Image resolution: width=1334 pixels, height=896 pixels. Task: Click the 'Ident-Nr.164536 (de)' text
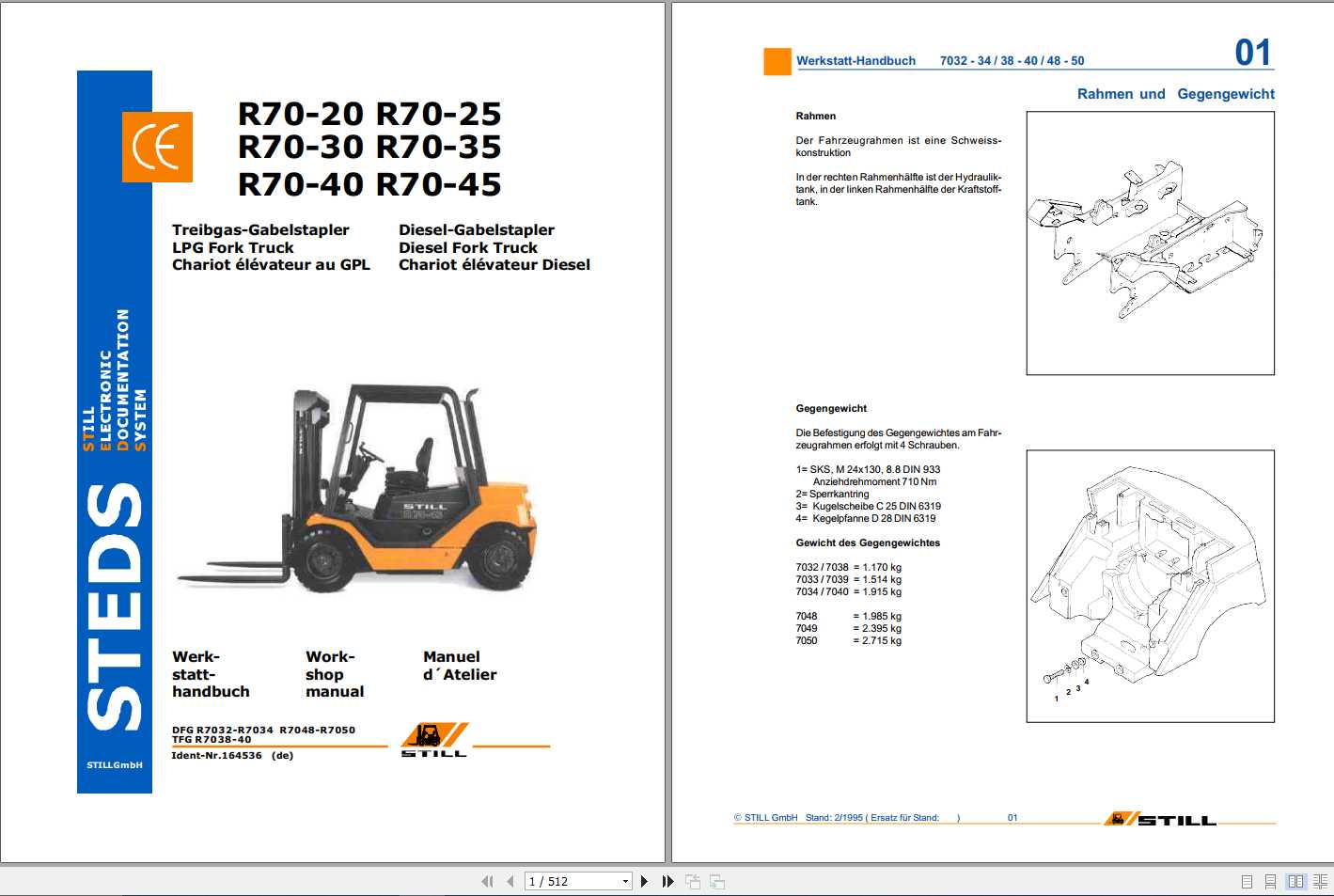tap(232, 756)
